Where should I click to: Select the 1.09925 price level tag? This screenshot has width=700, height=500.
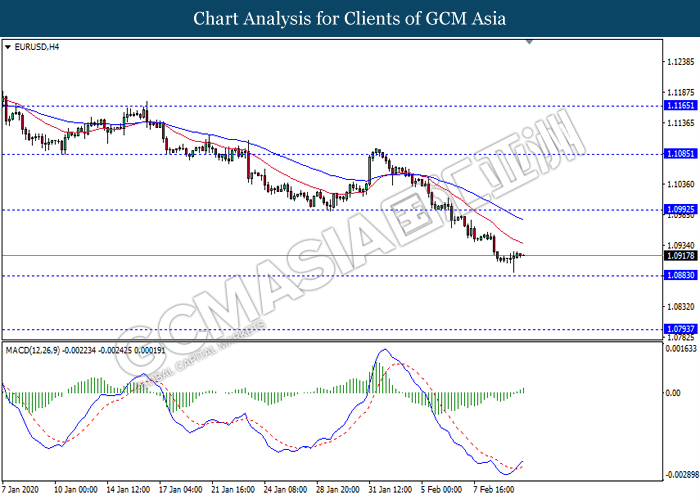pyautogui.click(x=680, y=209)
